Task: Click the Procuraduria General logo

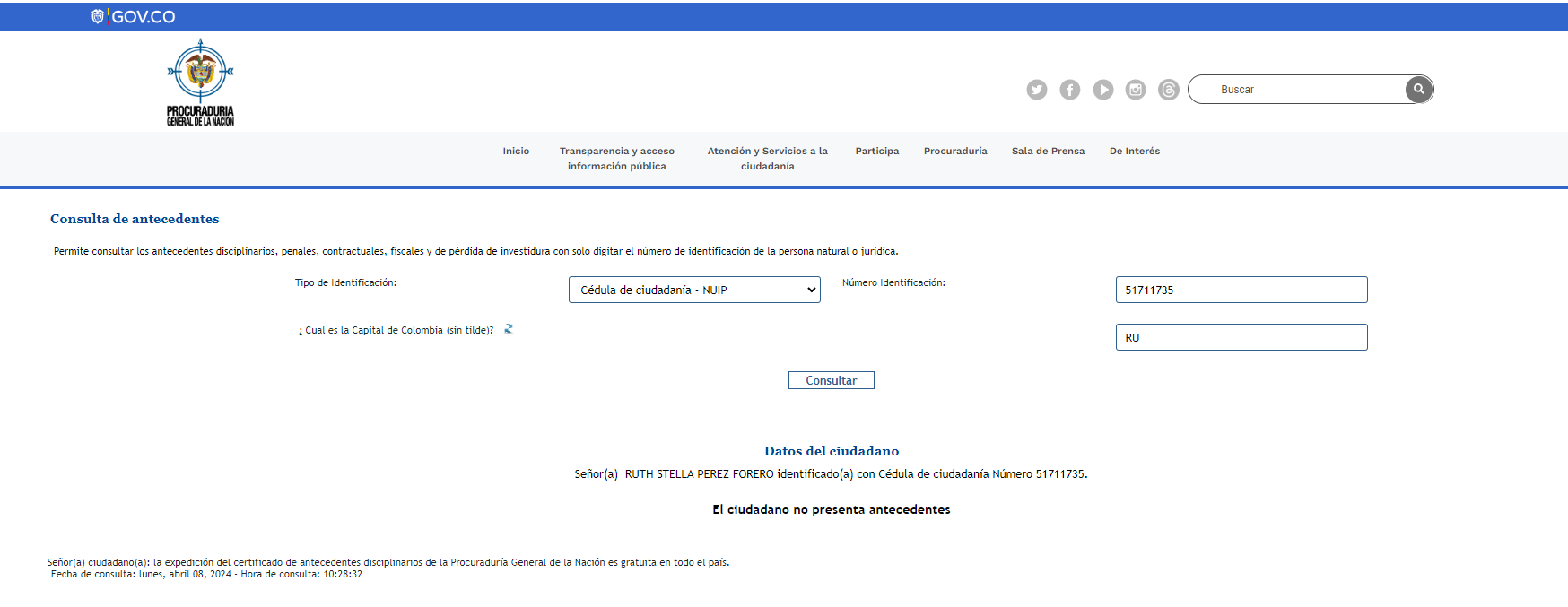Action: click(200, 82)
